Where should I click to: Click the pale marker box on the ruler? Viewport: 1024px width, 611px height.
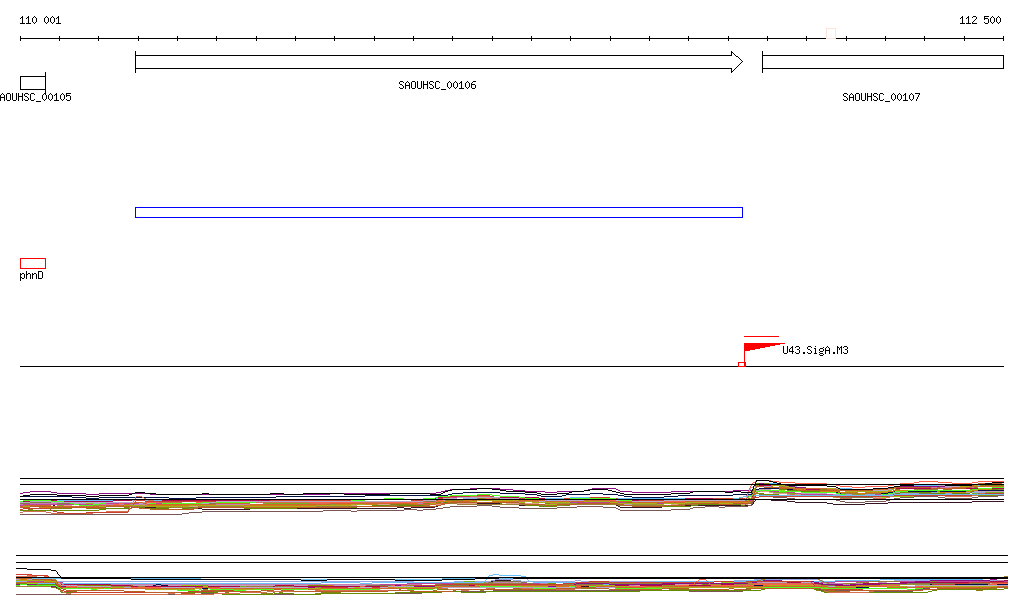pos(831,33)
